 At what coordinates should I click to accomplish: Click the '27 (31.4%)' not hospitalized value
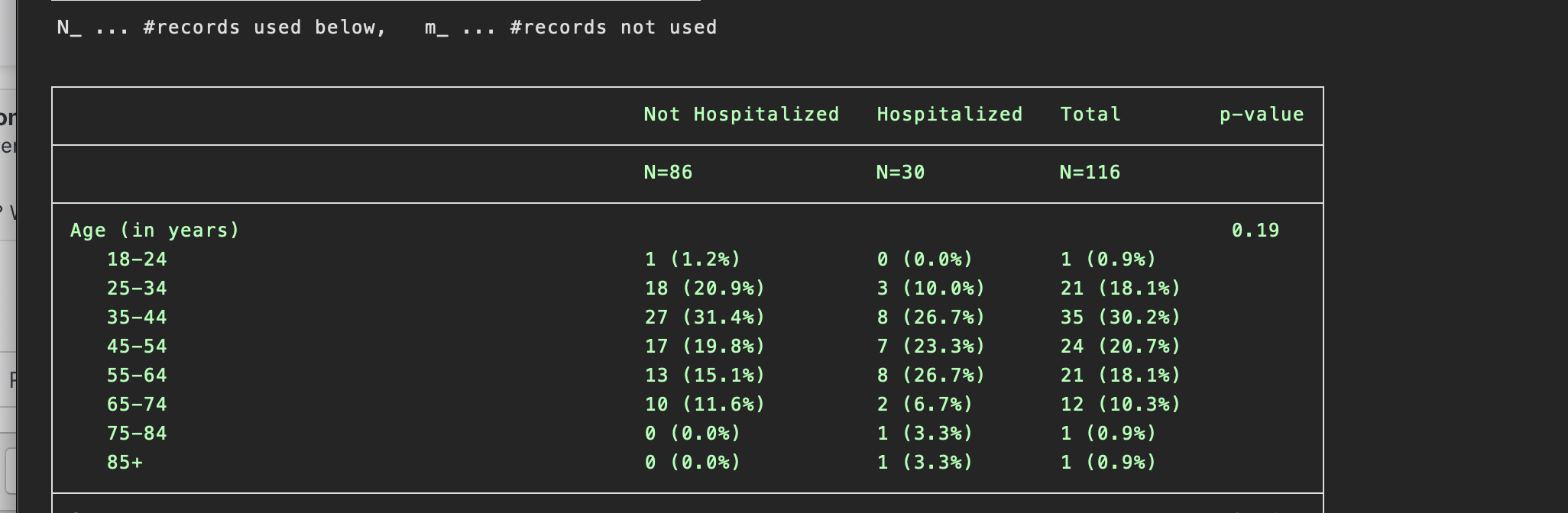click(705, 318)
